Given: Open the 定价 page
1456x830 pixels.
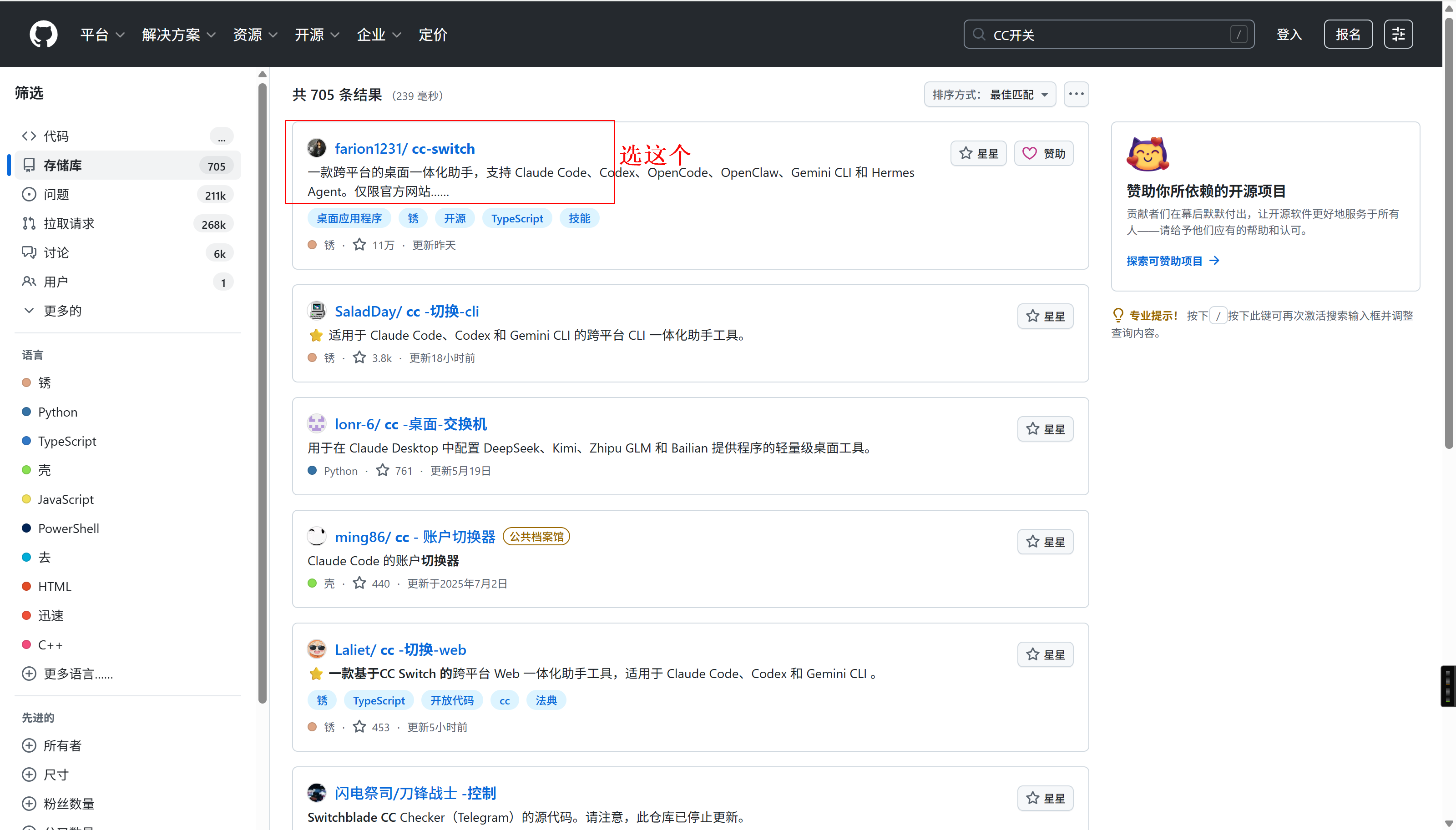Looking at the screenshot, I should pyautogui.click(x=433, y=35).
